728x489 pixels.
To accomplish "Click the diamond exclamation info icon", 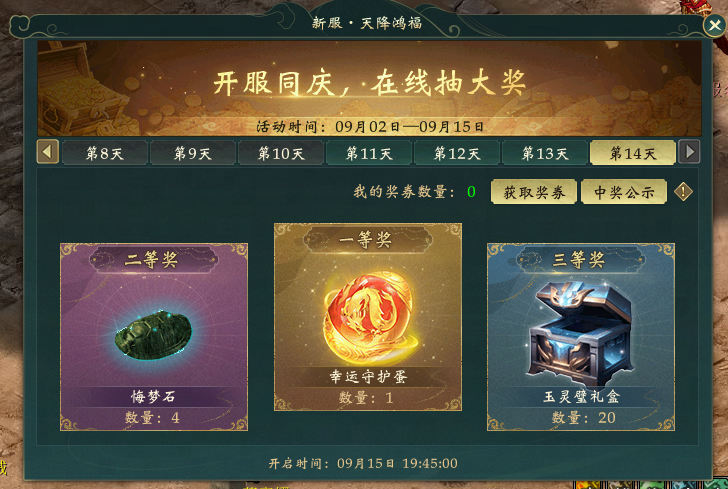I will click(683, 191).
